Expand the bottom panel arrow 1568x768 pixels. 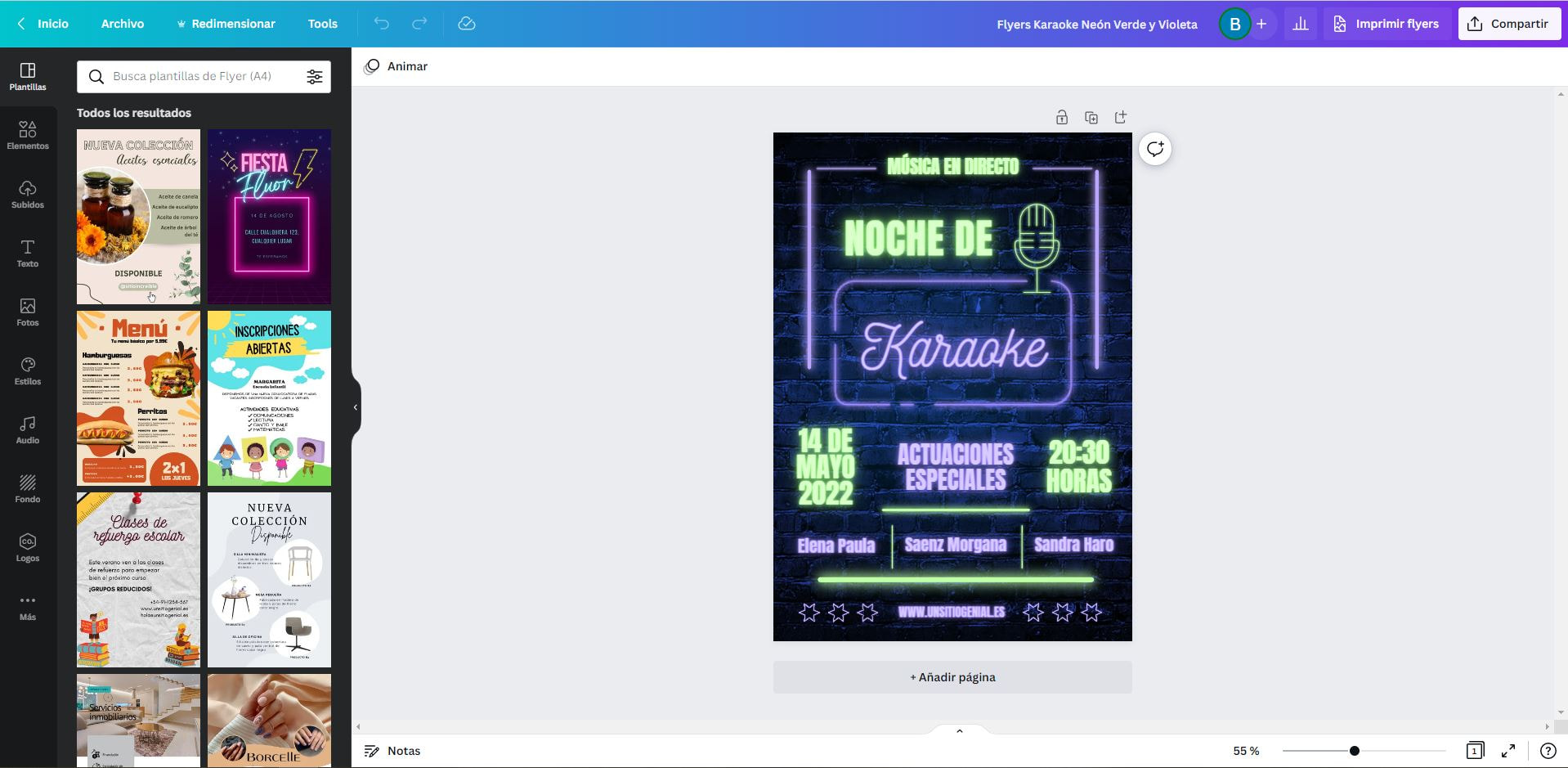[x=958, y=730]
